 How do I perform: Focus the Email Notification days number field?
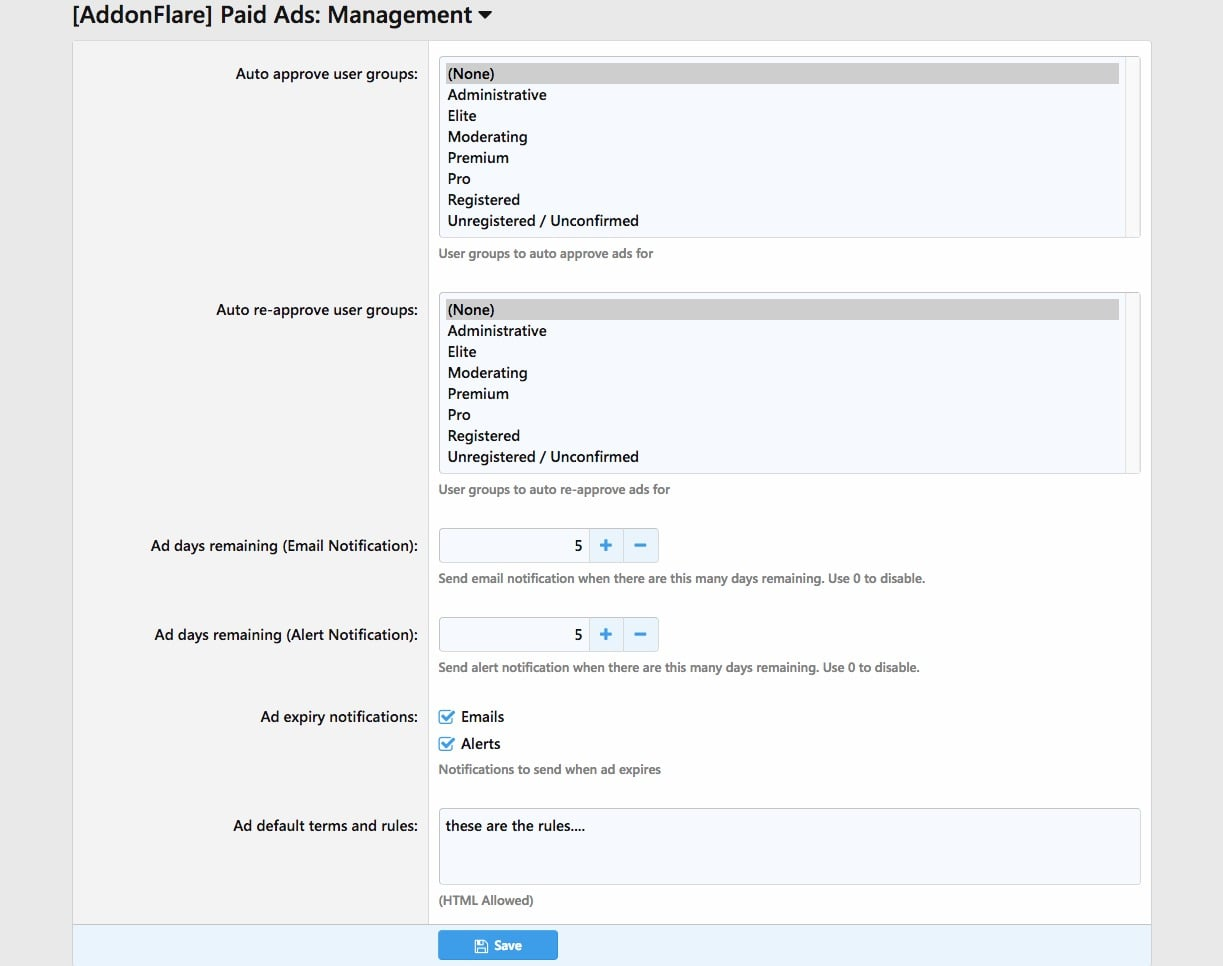point(514,546)
